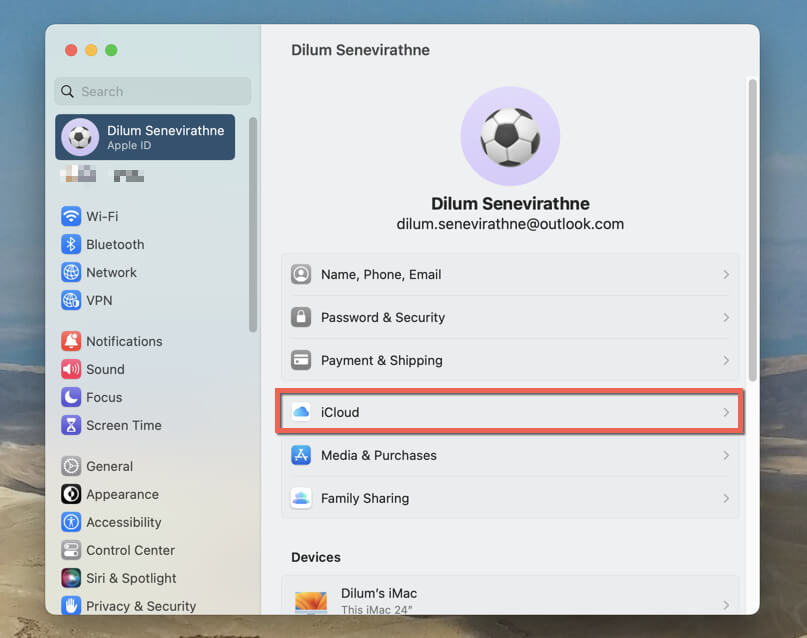Click the bold Dilum Senevirathne name under avatar
Screen dimensions: 807x638
coord(510,204)
